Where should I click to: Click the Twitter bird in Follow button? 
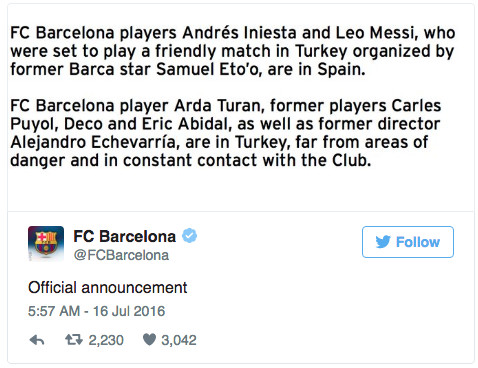click(383, 242)
